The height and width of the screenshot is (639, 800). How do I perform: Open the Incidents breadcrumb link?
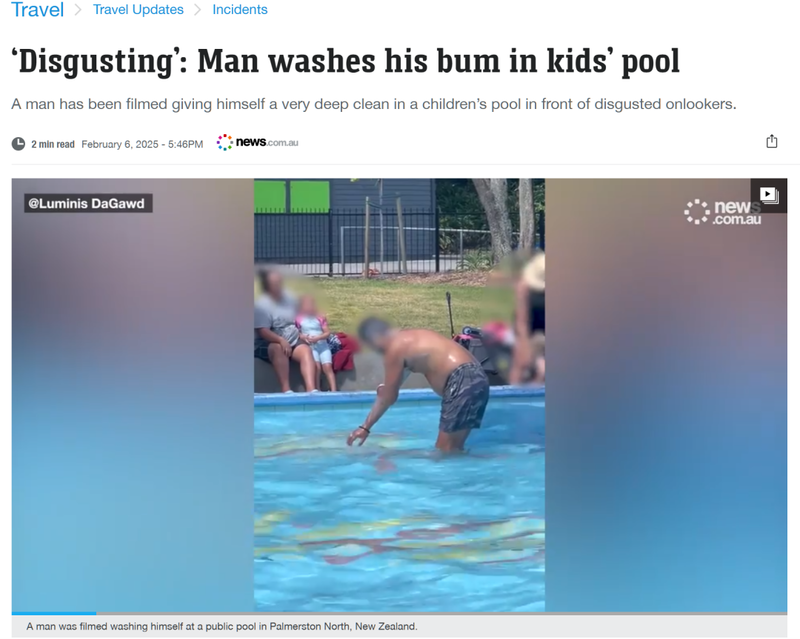pos(240,10)
